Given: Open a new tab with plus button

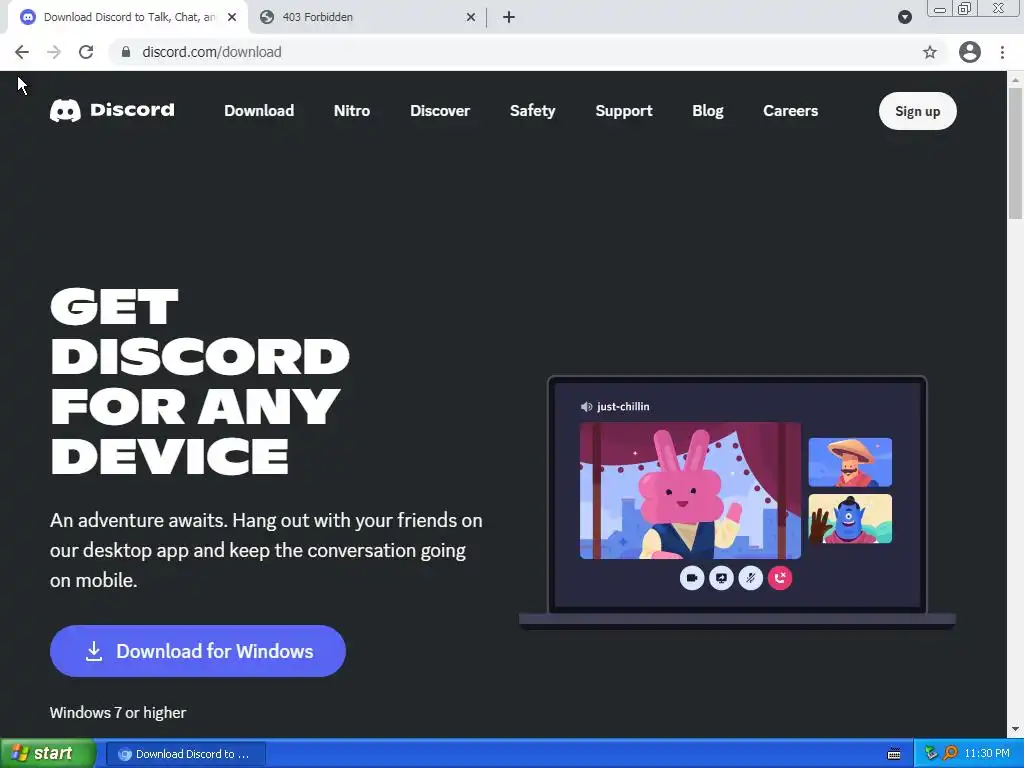Looking at the screenshot, I should [x=509, y=17].
